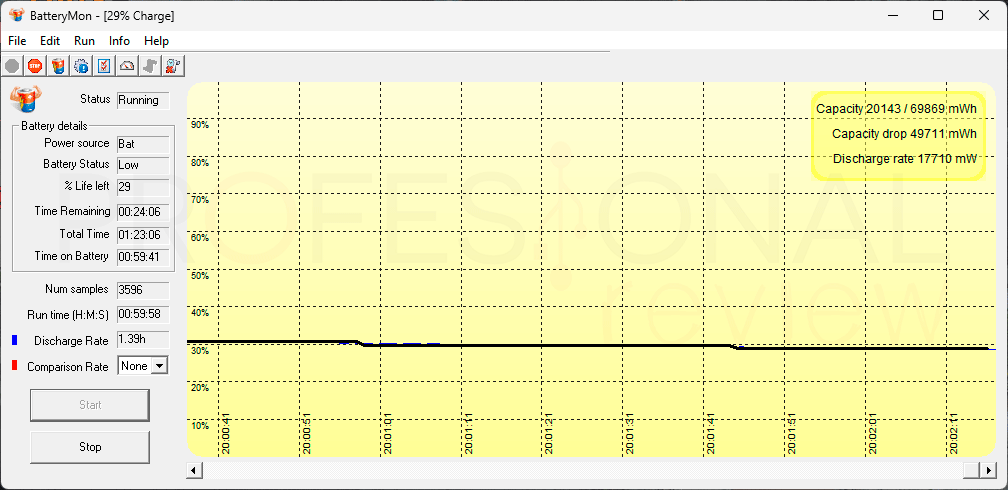The width and height of the screenshot is (1008, 490).
Task: Click the gear with exclamation toolbar icon
Action: pos(82,66)
